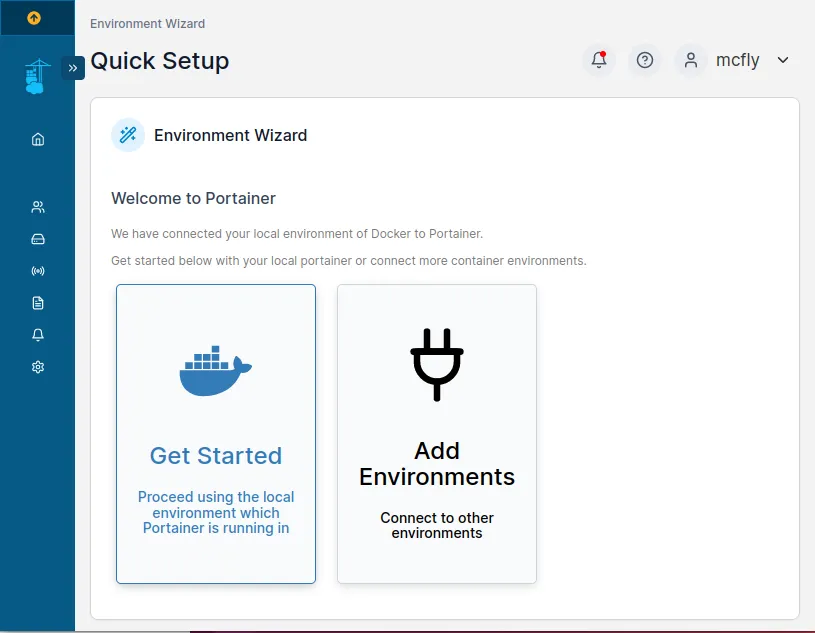Open Logs document icon in sidebar
The width and height of the screenshot is (815, 633).
(x=38, y=303)
